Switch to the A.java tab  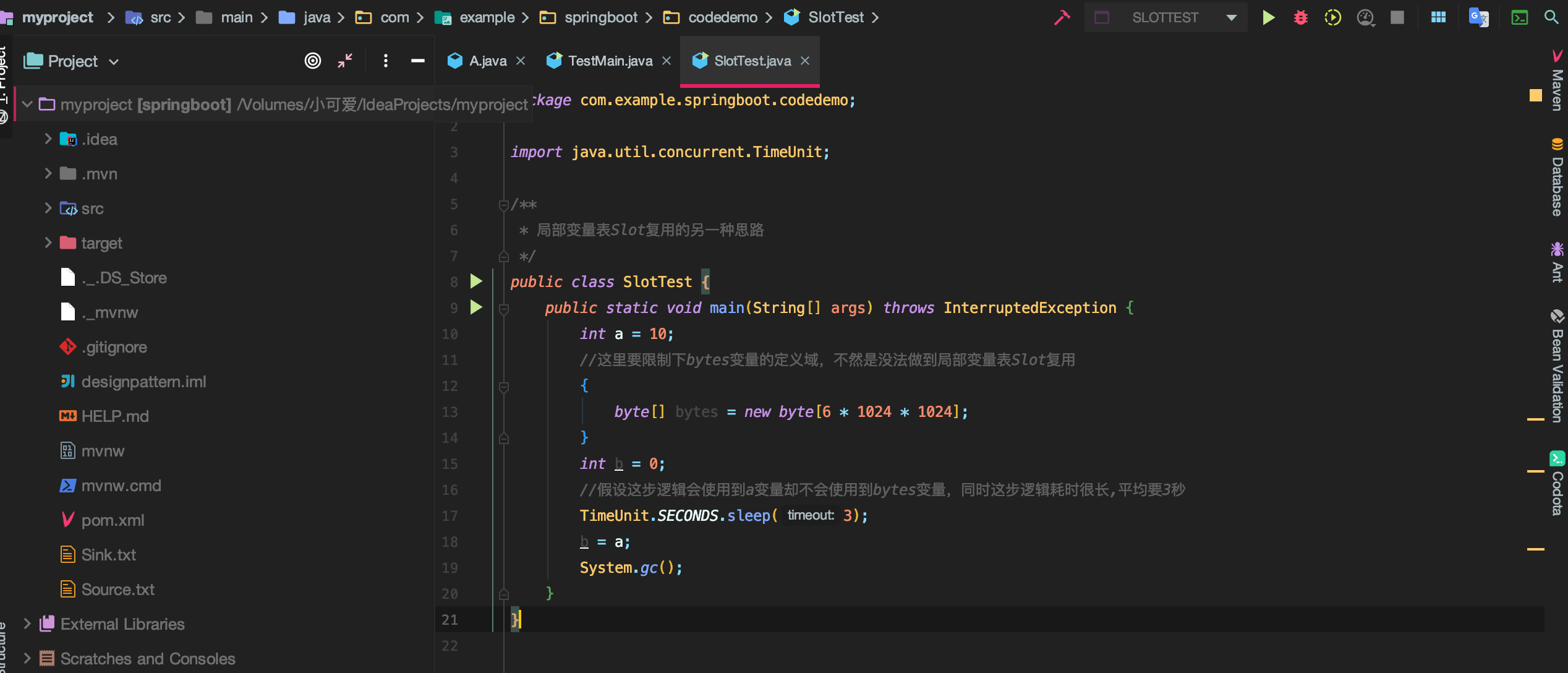coord(487,61)
